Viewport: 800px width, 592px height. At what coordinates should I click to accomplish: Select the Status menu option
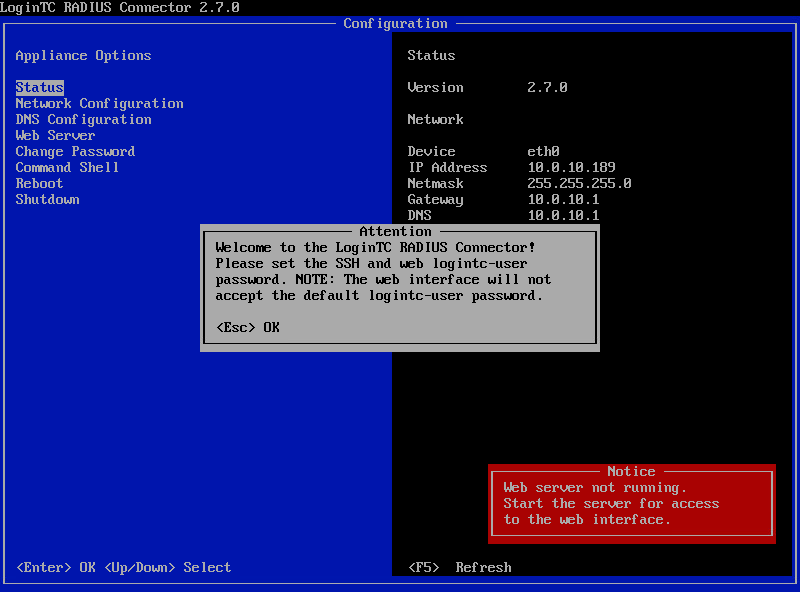click(x=39, y=87)
